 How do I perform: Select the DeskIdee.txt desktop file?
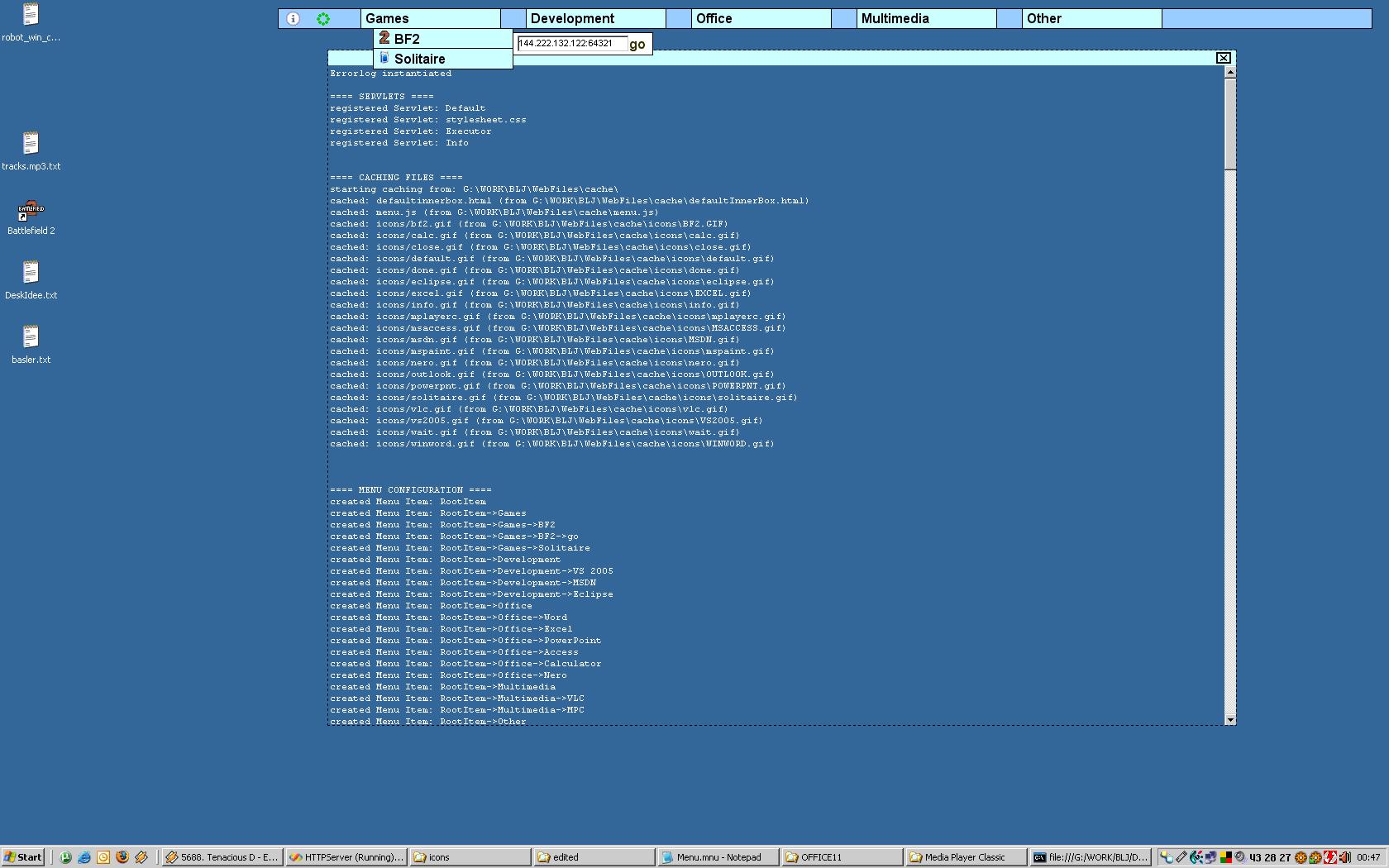click(x=31, y=274)
